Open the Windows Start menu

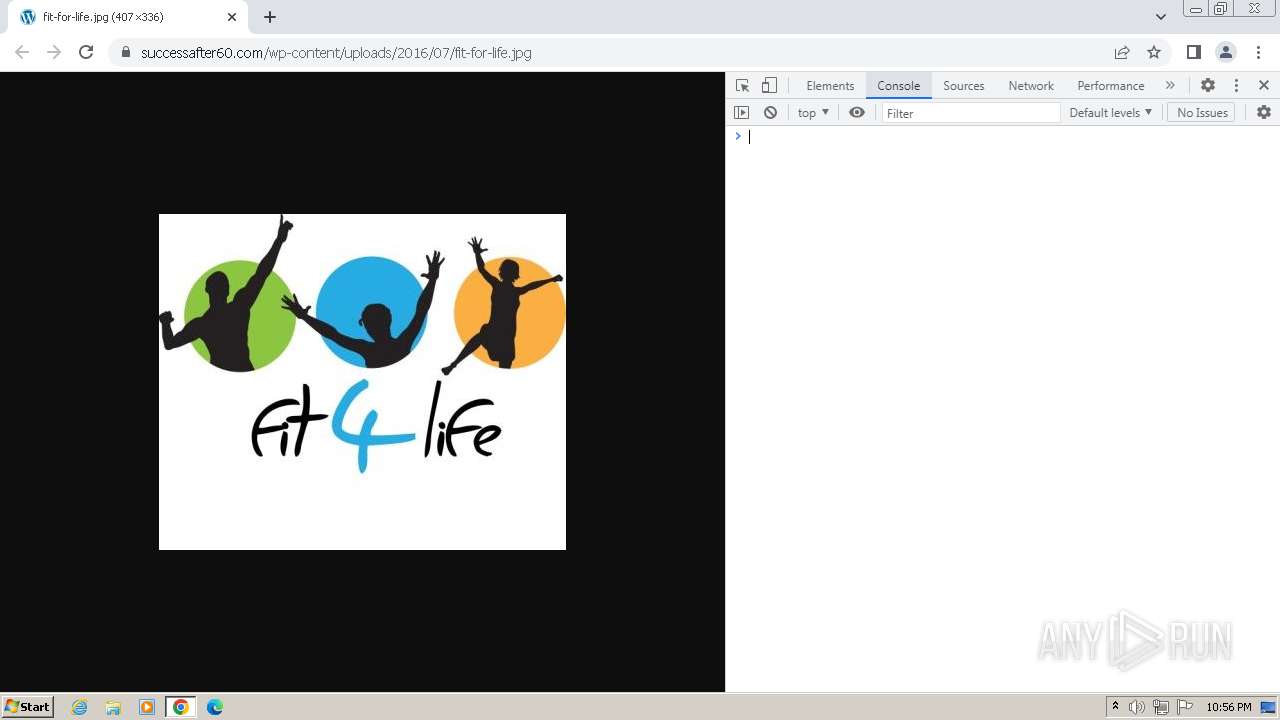(x=28, y=707)
